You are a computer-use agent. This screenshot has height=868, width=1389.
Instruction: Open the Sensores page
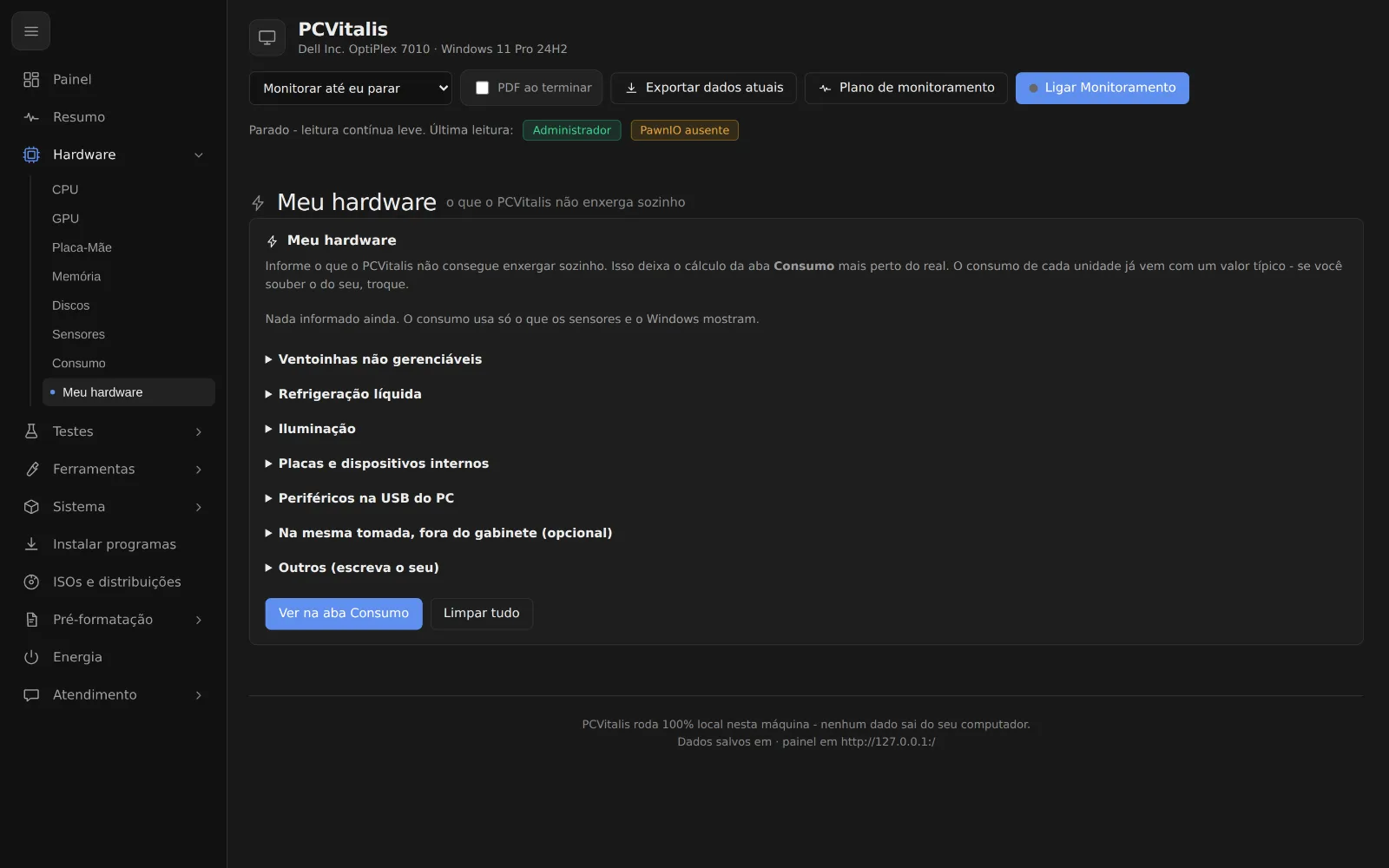128,334
